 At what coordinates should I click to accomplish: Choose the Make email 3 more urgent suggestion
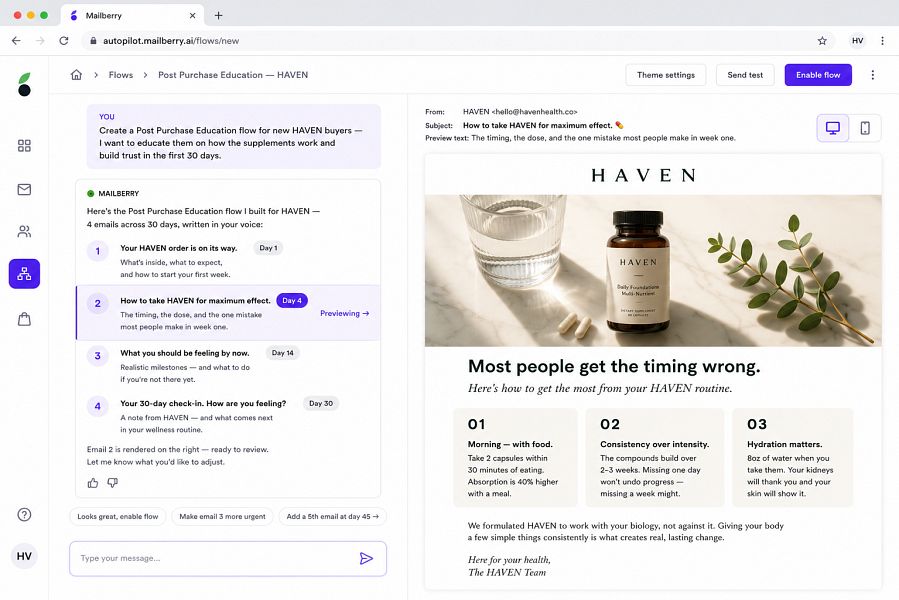(x=222, y=516)
